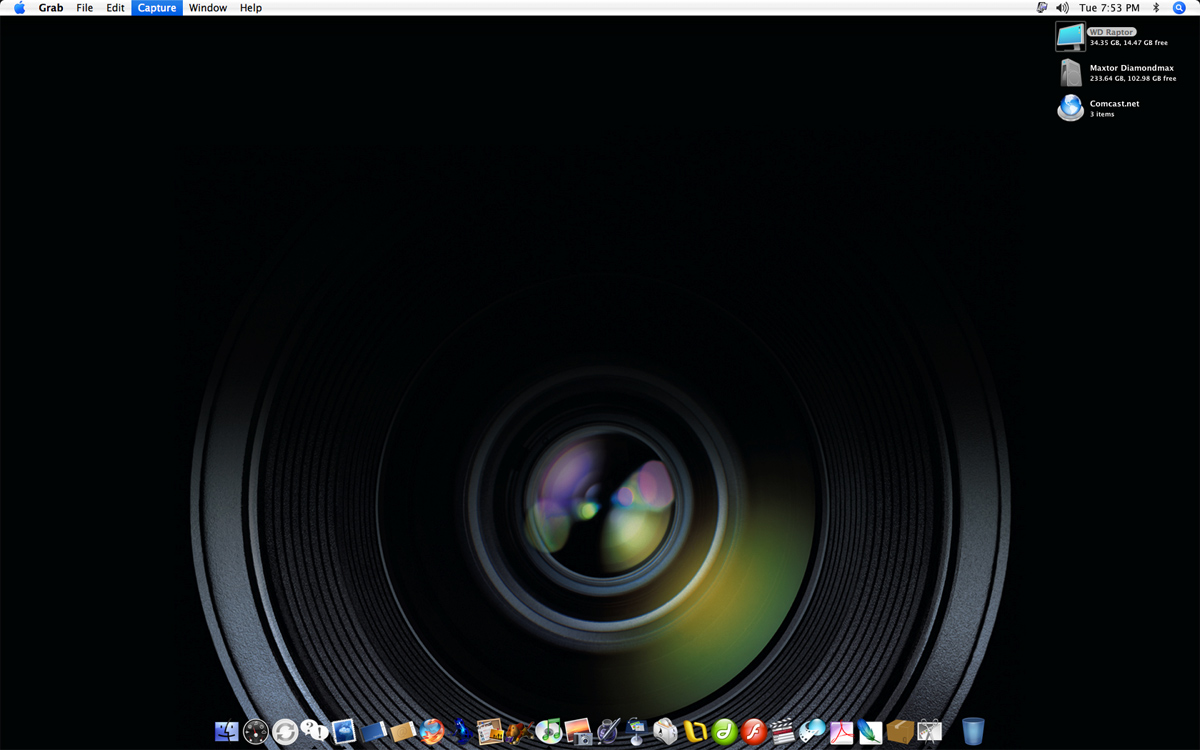
Task: Launch Keynote podium icon in Dock
Action: [x=636, y=732]
